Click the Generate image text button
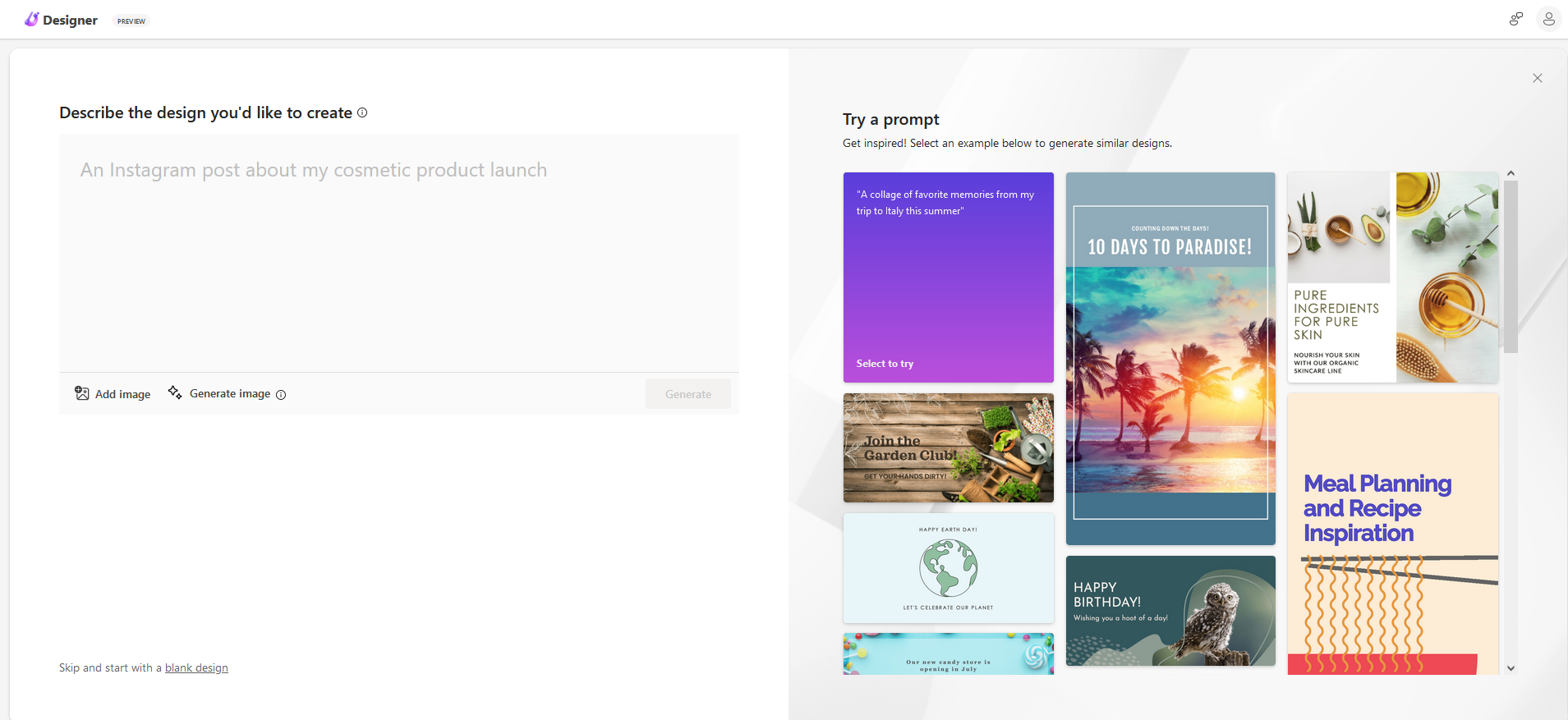The height and width of the screenshot is (720, 1568). pos(230,393)
